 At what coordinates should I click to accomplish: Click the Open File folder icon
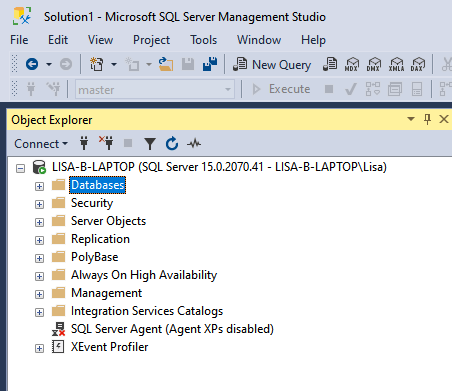point(166,64)
